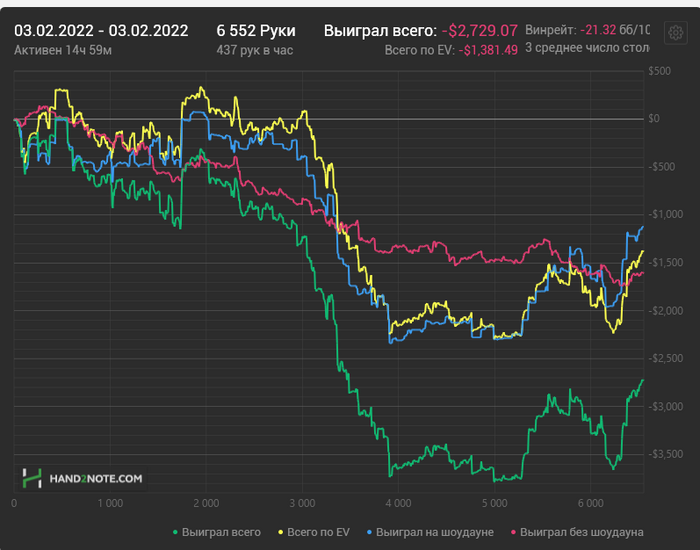The height and width of the screenshot is (550, 700).
Task: Click the "437 рук в час" text
Action: pyautogui.click(x=255, y=50)
